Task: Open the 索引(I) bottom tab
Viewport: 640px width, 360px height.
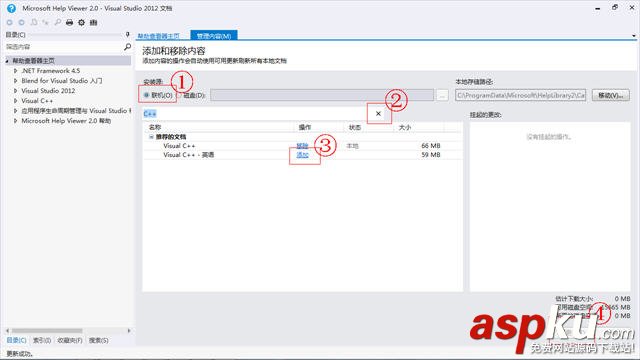Action: point(42,340)
